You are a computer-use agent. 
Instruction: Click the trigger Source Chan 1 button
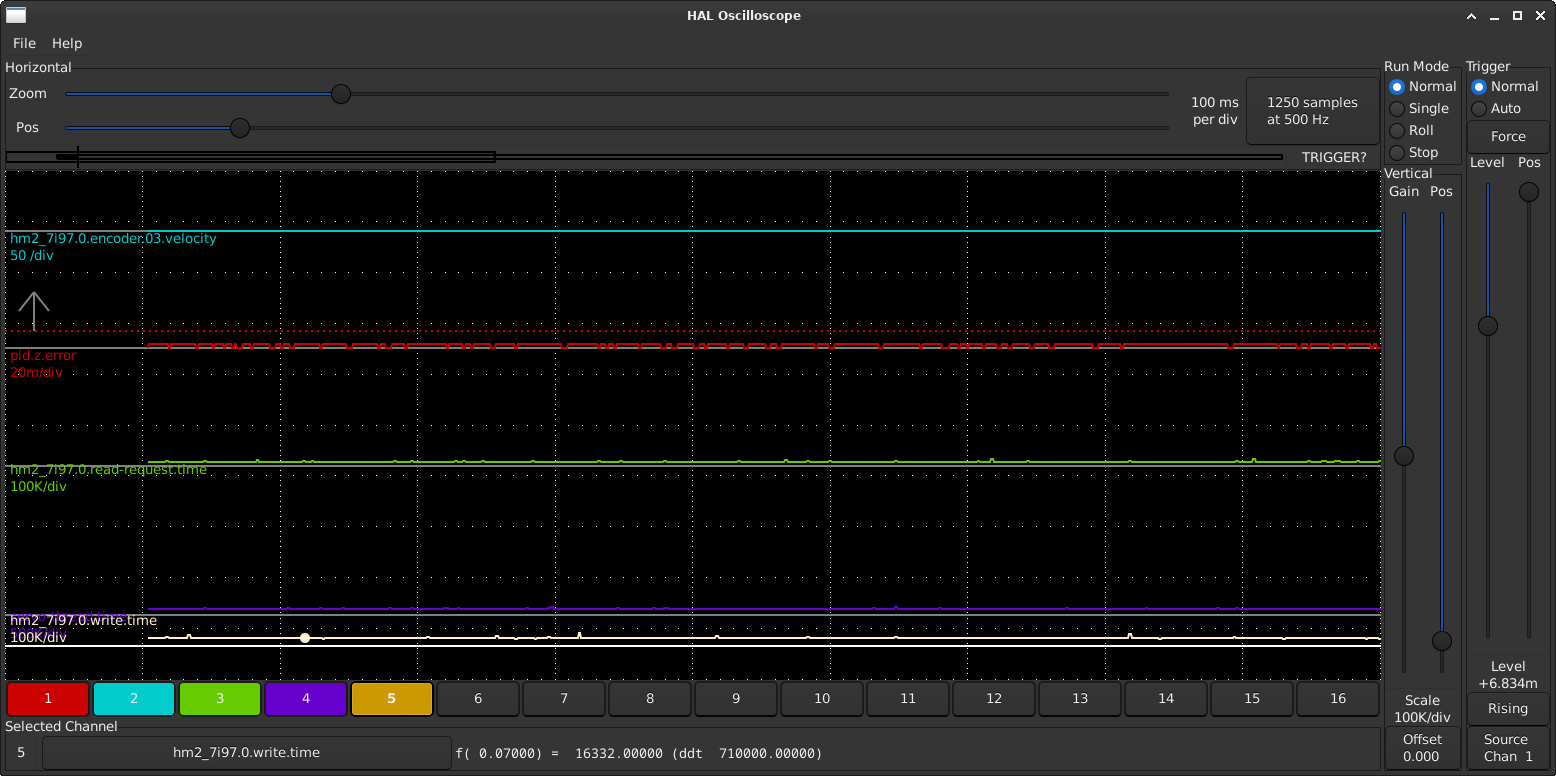pos(1508,748)
